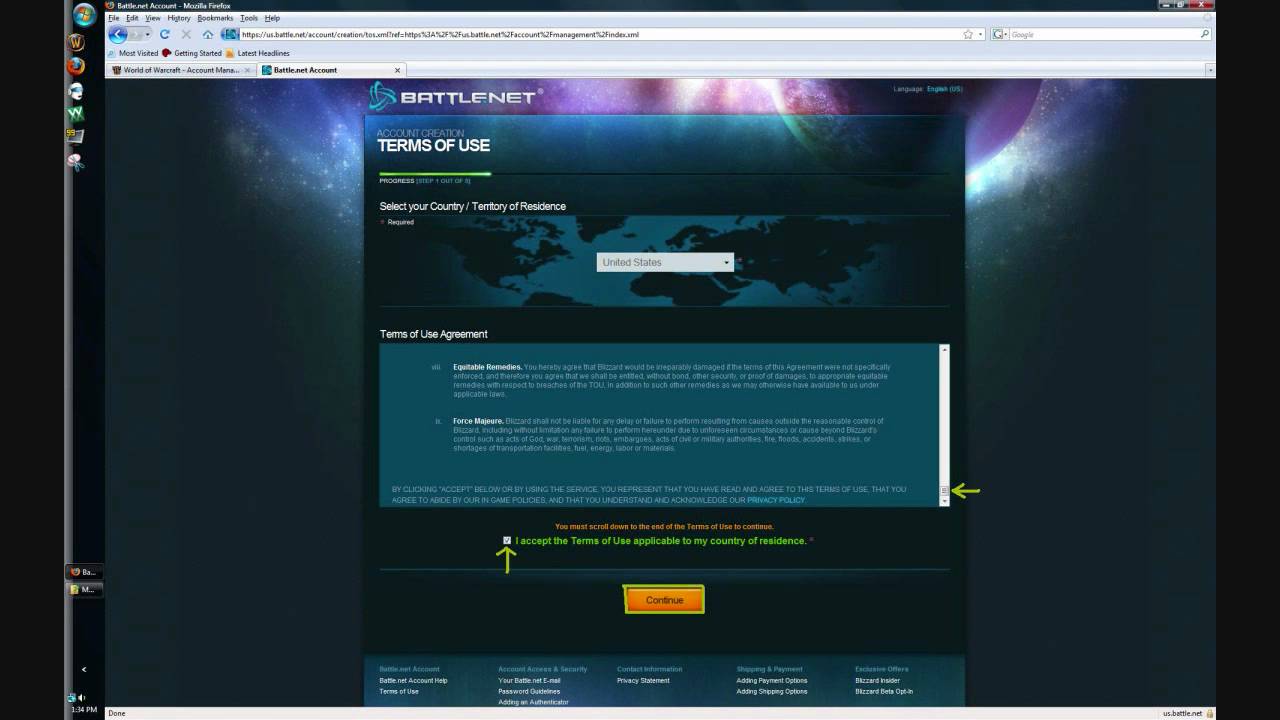Image resolution: width=1280 pixels, height=720 pixels.
Task: Click the system clock showing 1:34 PM
Action: [83, 709]
